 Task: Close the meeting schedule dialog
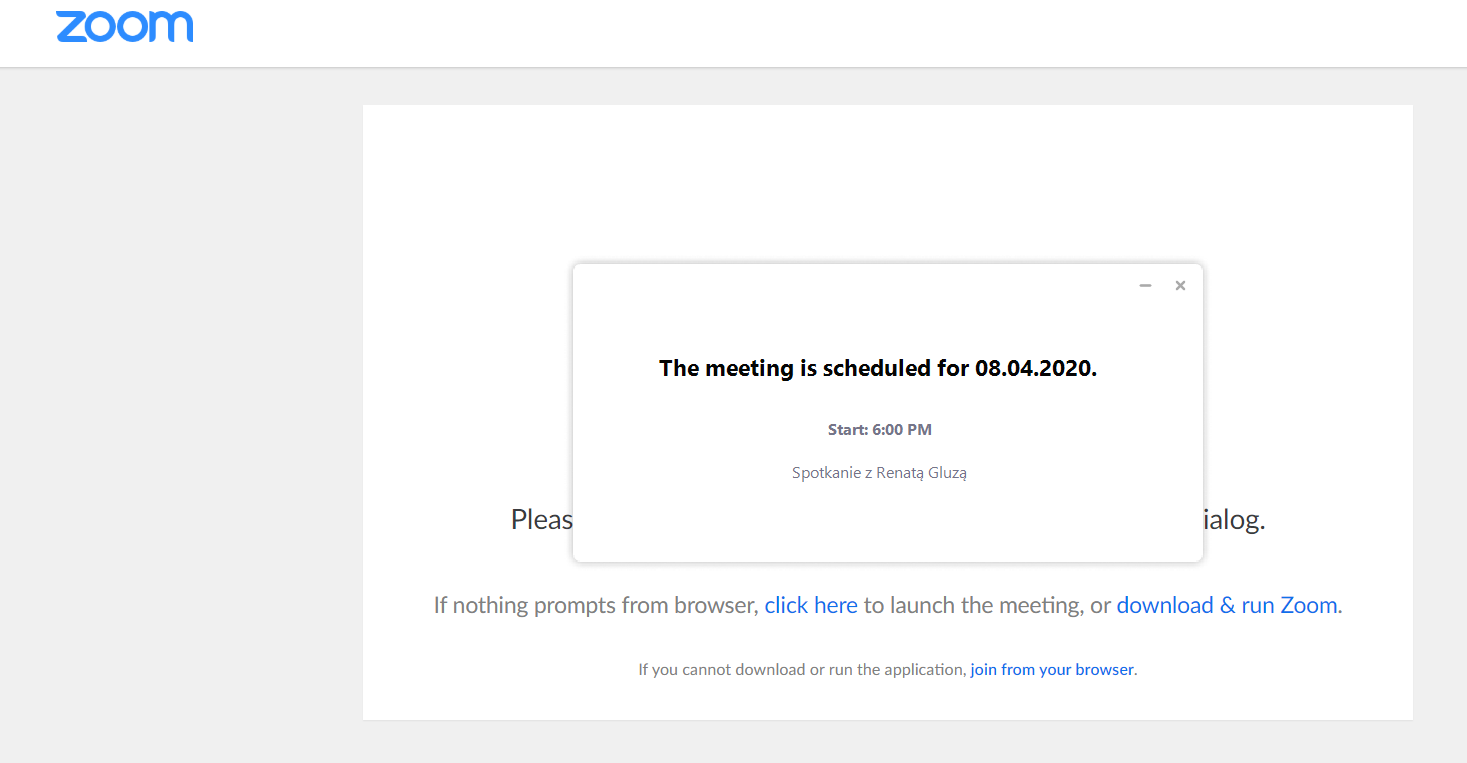pyautogui.click(x=1180, y=286)
